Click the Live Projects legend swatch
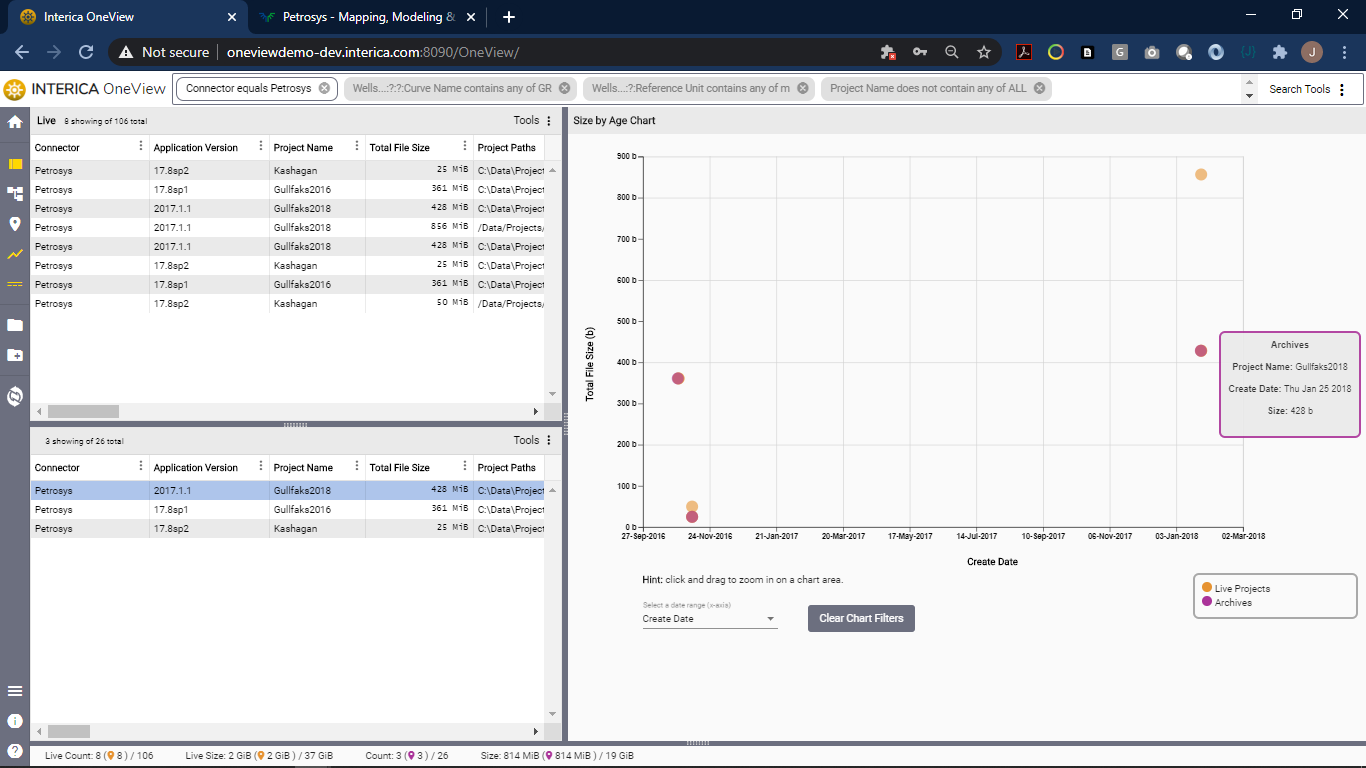This screenshot has width=1366, height=768. pos(1207,588)
